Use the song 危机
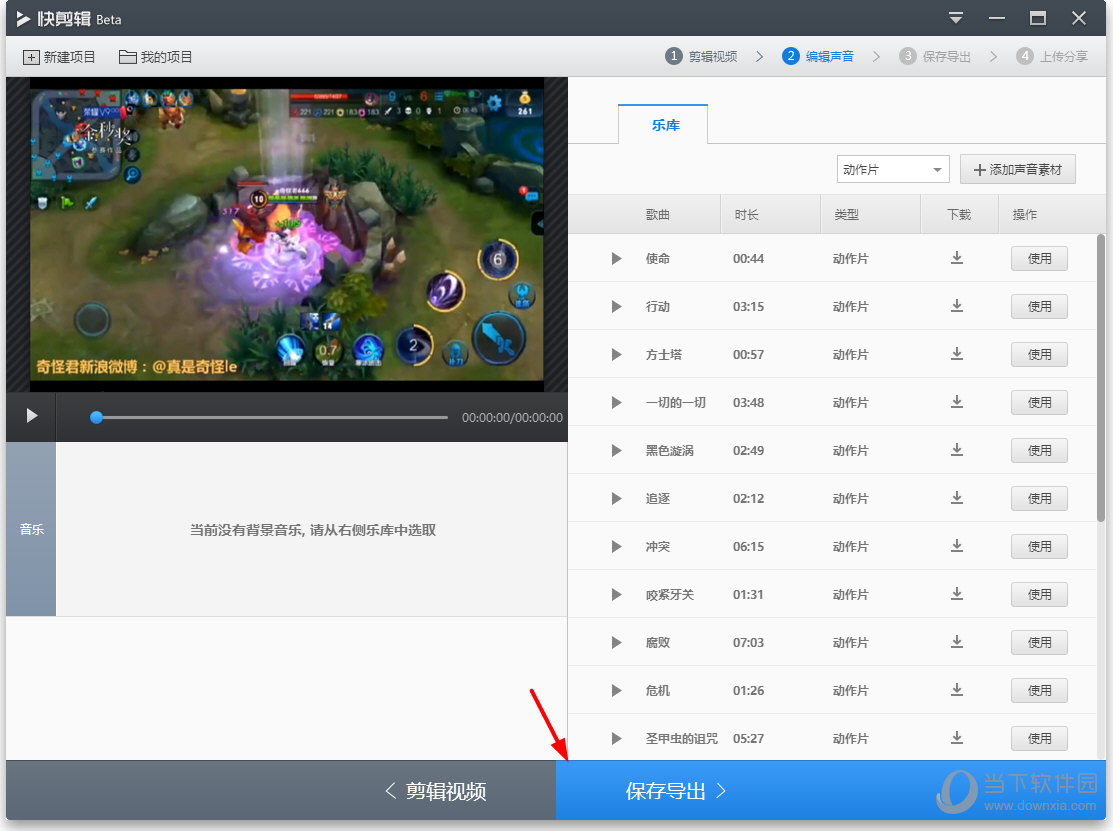The width and height of the screenshot is (1113, 831). tap(1039, 690)
